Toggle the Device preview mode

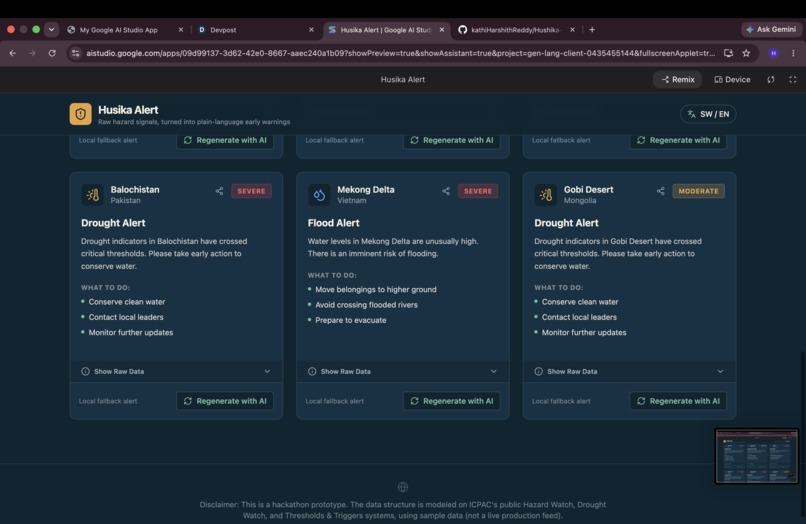(x=732, y=80)
